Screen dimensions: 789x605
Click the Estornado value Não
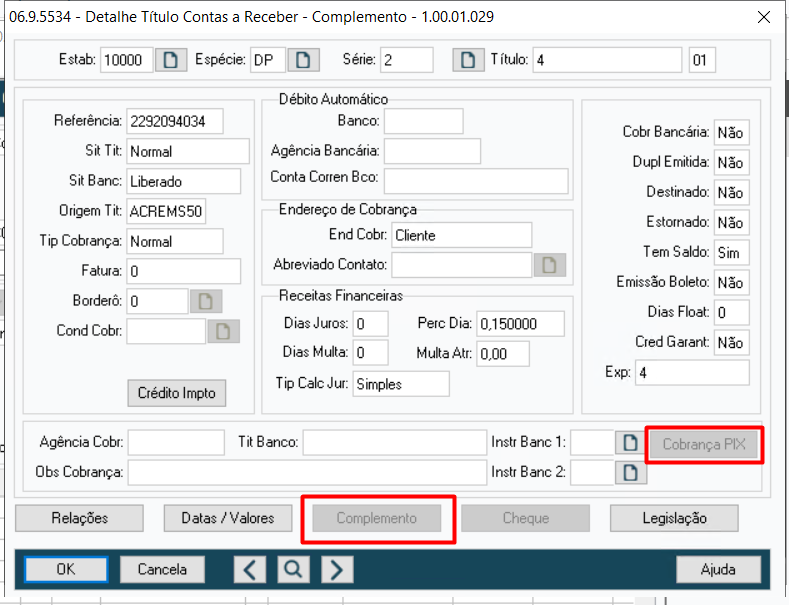tap(732, 222)
